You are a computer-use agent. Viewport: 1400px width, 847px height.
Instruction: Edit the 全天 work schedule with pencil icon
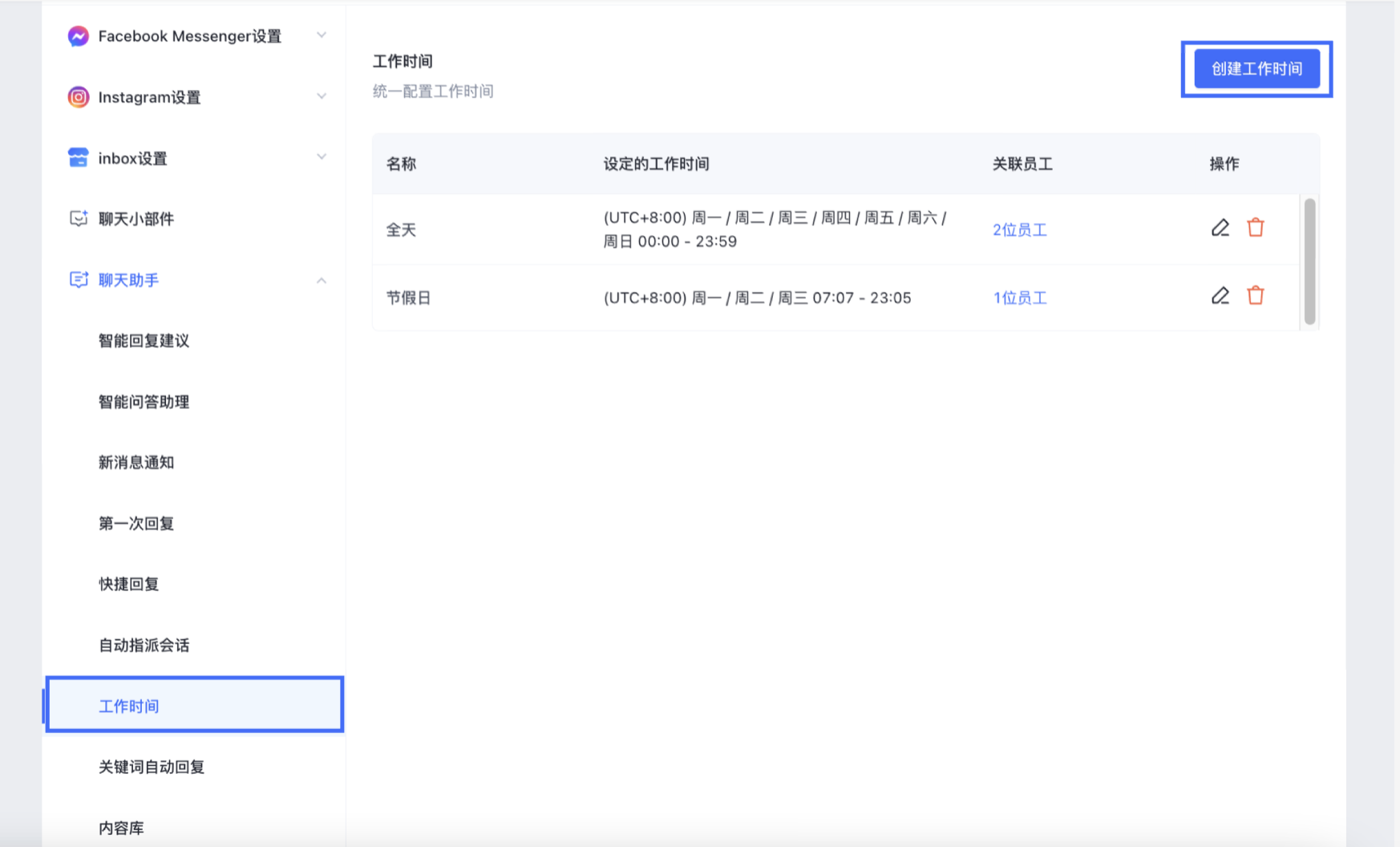1220,228
